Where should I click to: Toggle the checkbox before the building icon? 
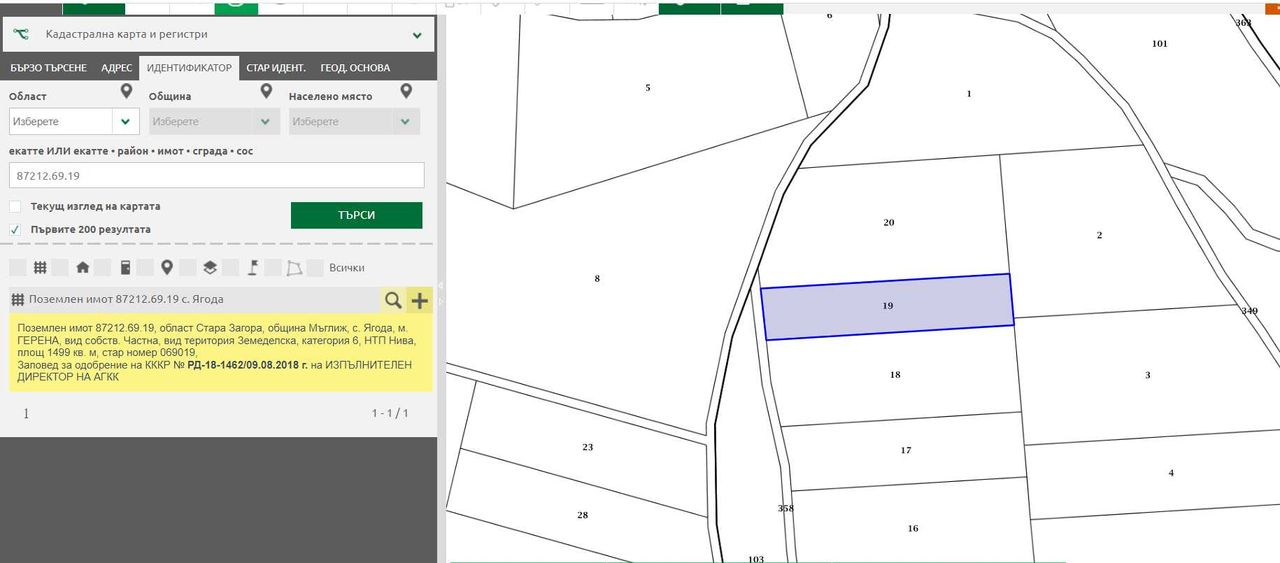point(102,268)
